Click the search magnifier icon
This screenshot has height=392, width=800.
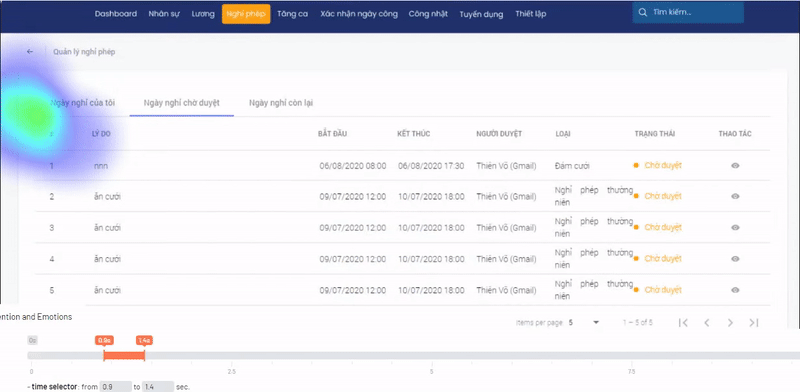643,12
